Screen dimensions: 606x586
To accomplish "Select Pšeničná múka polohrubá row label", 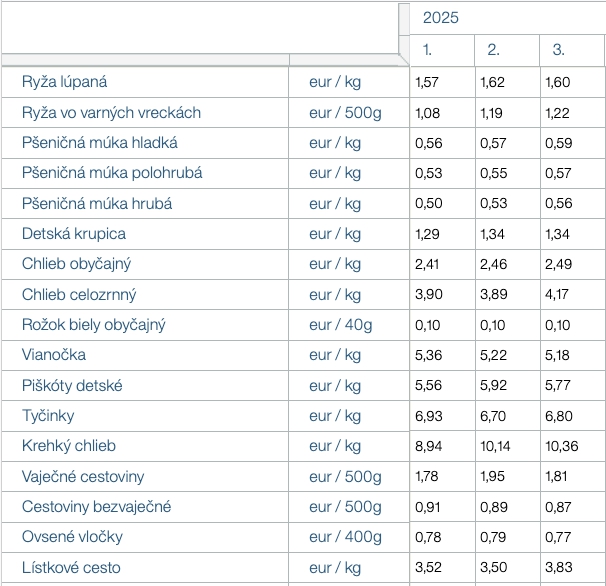I will [112, 173].
